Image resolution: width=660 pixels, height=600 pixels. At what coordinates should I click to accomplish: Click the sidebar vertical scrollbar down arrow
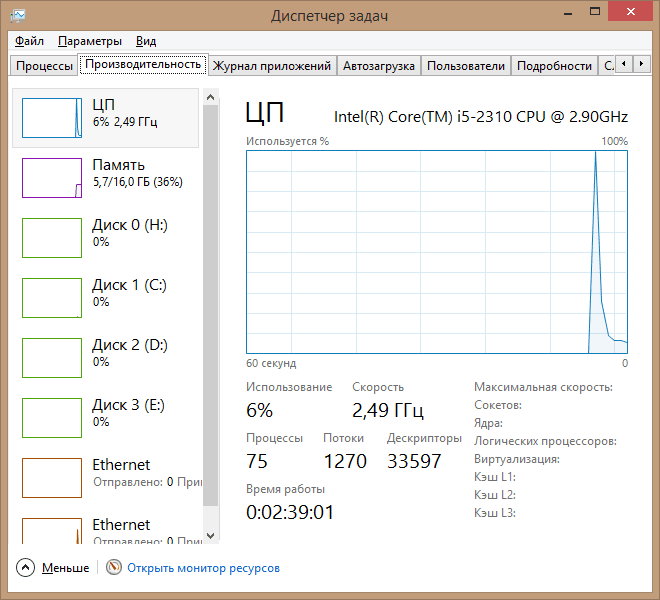click(210, 536)
